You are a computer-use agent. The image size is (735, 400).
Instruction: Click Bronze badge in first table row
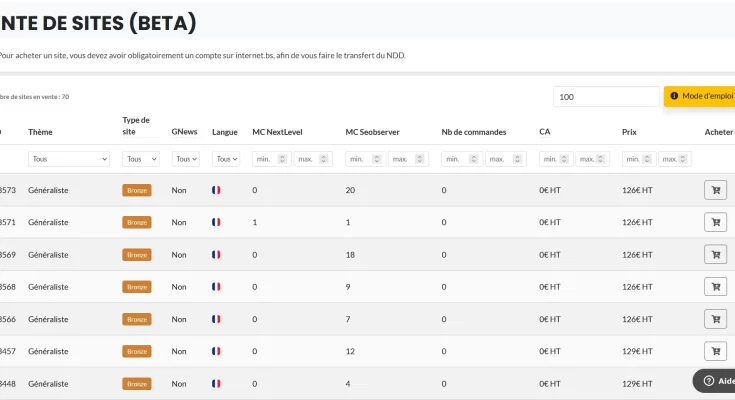click(137, 190)
